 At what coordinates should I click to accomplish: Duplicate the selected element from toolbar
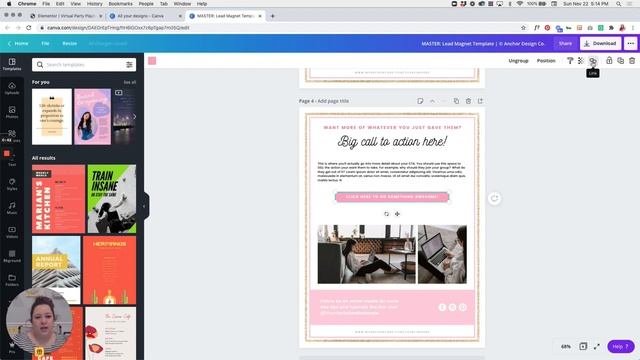click(620, 60)
